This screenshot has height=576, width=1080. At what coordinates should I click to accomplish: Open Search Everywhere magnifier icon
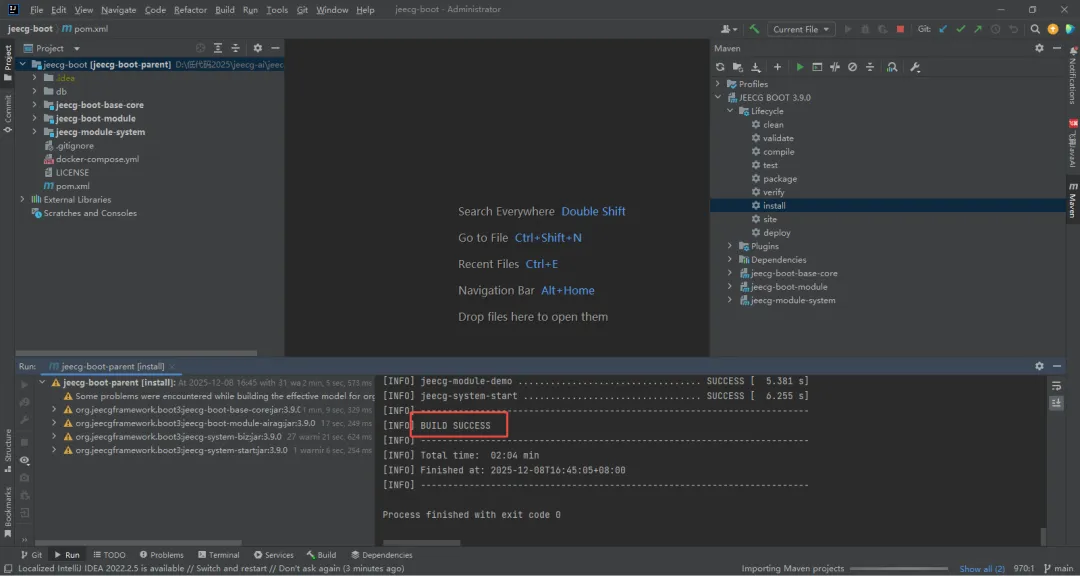[1037, 29]
